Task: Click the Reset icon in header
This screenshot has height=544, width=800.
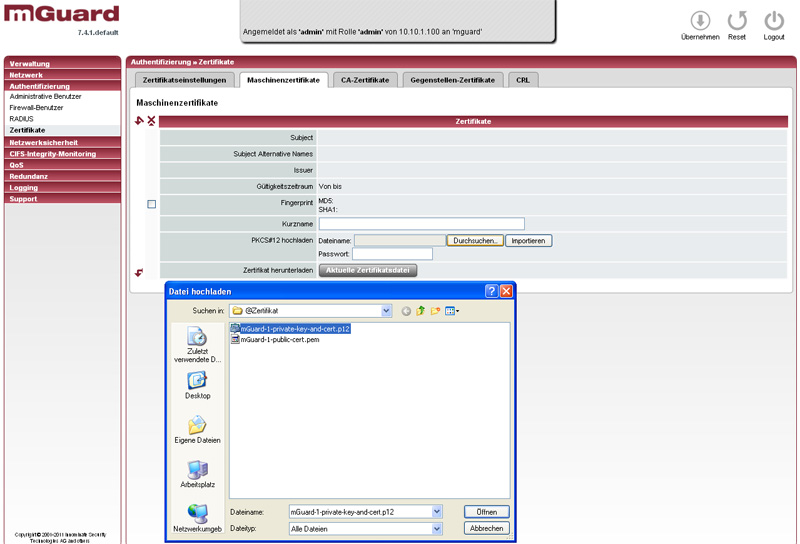Action: (x=737, y=21)
